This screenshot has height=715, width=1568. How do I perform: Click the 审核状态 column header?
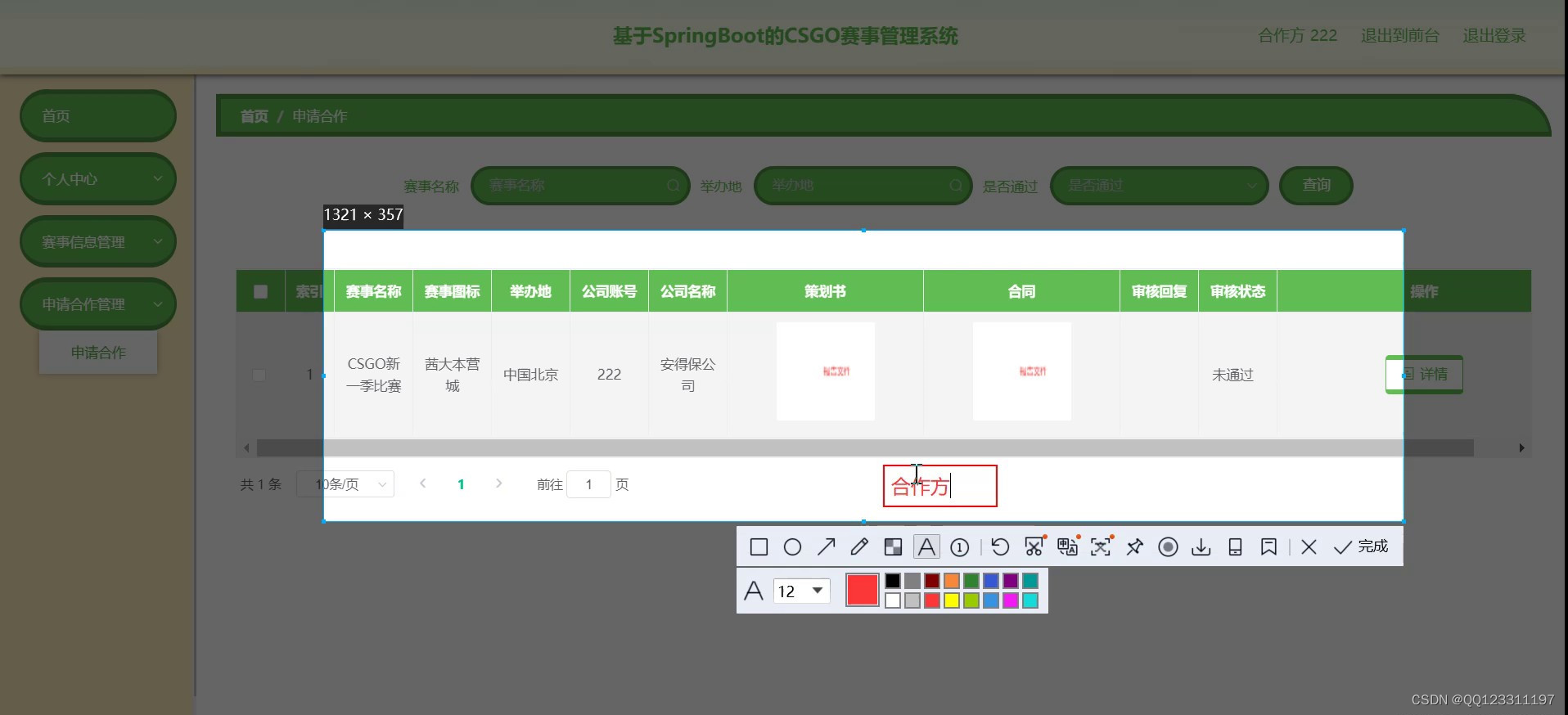(x=1237, y=291)
